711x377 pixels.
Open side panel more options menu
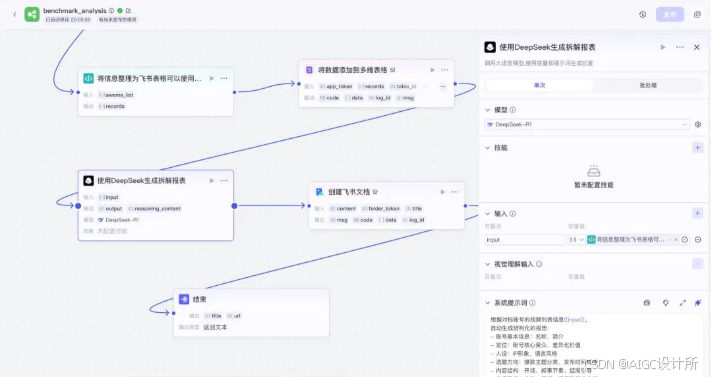(680, 47)
